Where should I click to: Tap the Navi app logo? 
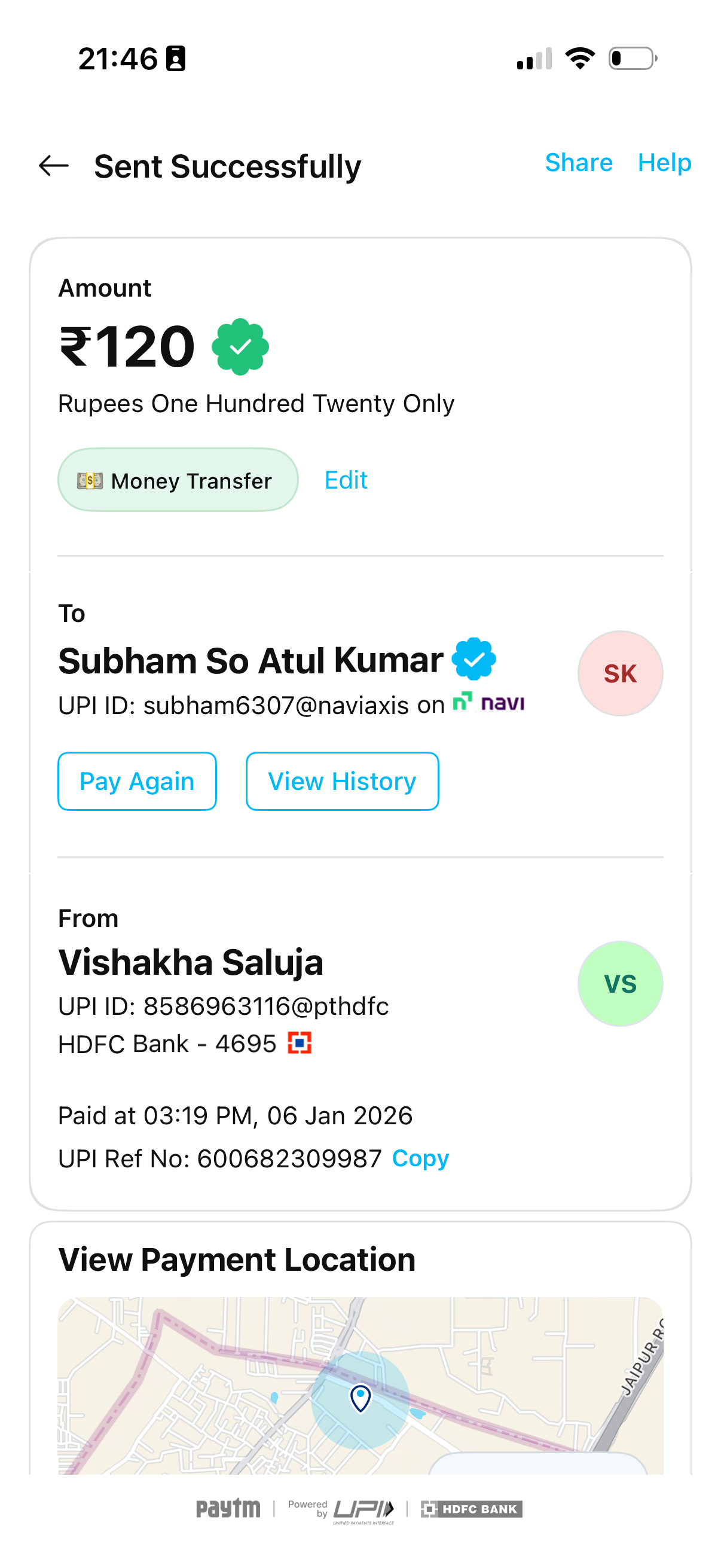coord(488,703)
